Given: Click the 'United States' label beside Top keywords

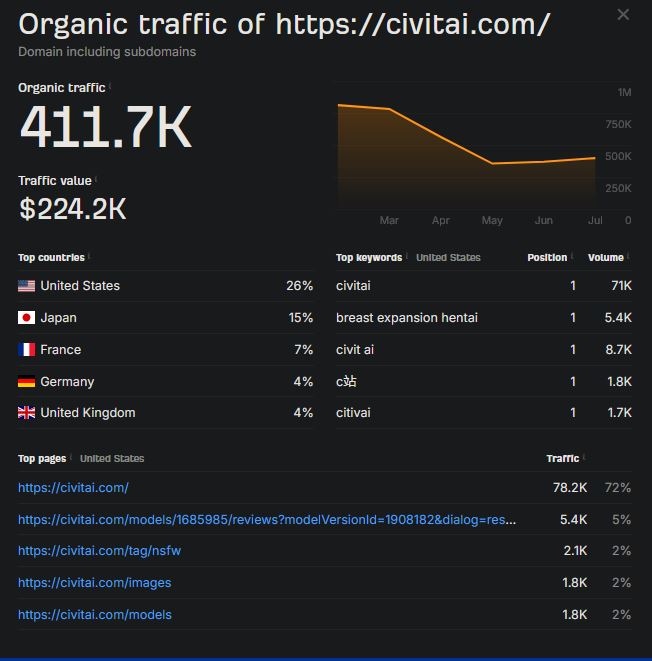Looking at the screenshot, I should (448, 258).
